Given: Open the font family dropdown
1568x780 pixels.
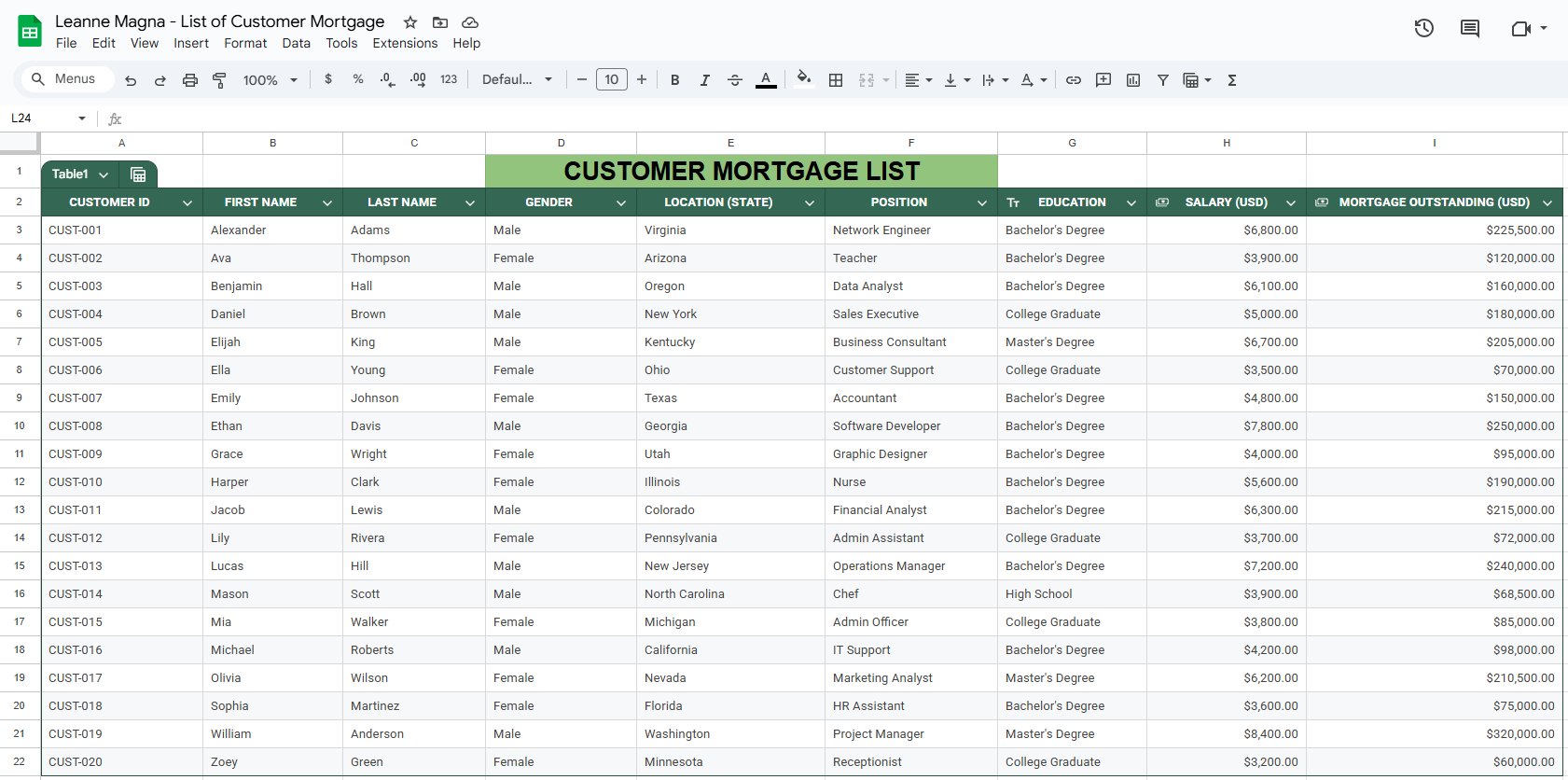Looking at the screenshot, I should click(517, 80).
